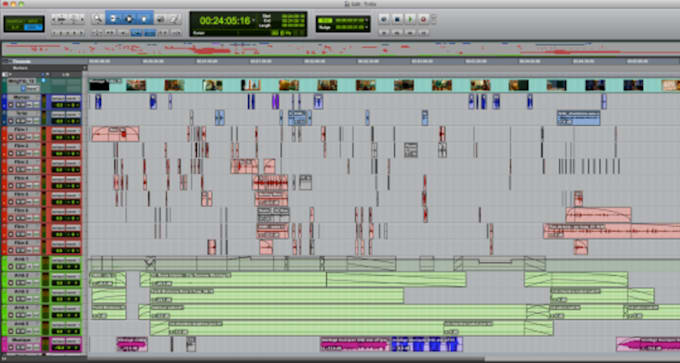680x363 pixels.
Task: Select the Pencil tool
Action: coord(174,19)
